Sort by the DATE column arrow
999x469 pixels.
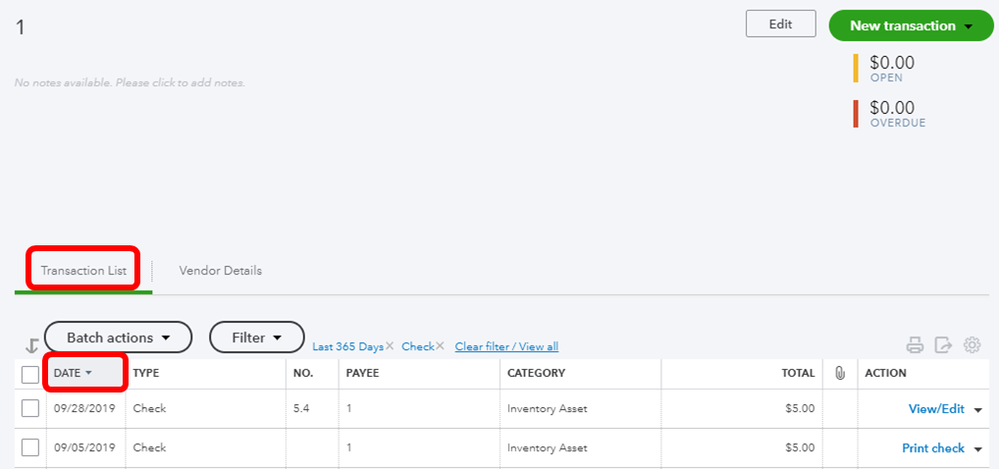click(88, 373)
